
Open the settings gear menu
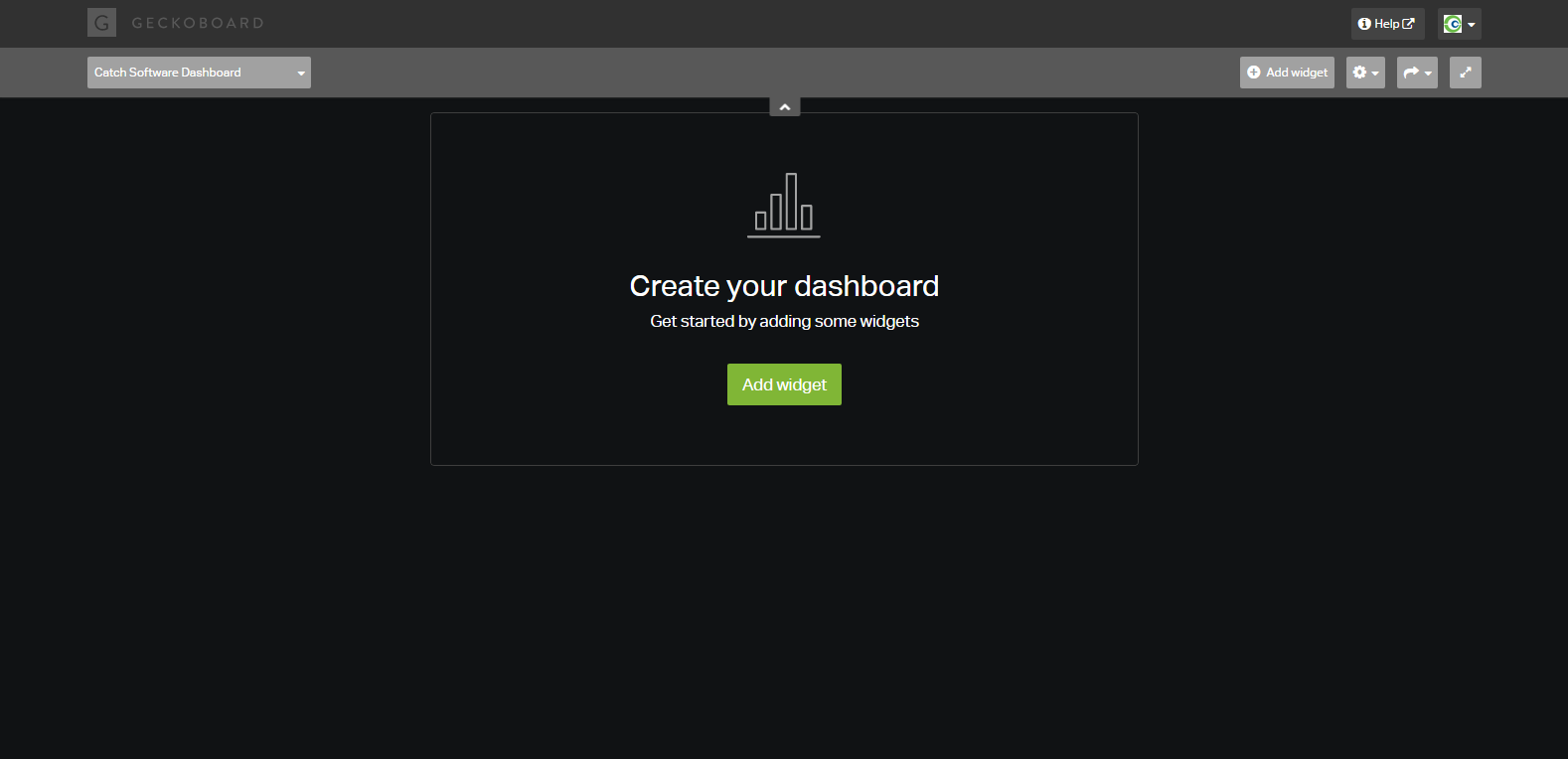coord(1359,73)
